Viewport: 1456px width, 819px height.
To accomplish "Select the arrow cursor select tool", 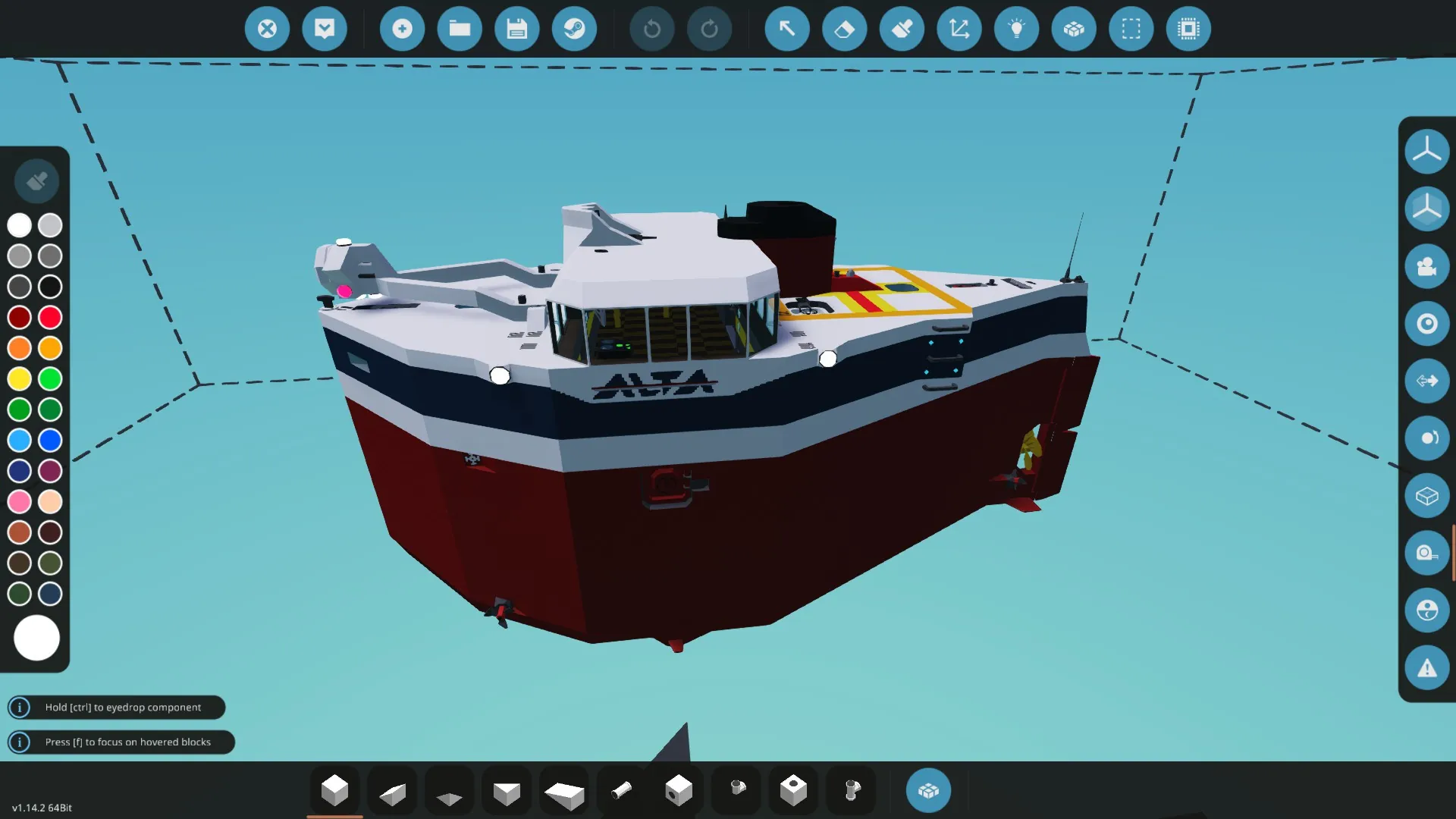I will pyautogui.click(x=787, y=29).
